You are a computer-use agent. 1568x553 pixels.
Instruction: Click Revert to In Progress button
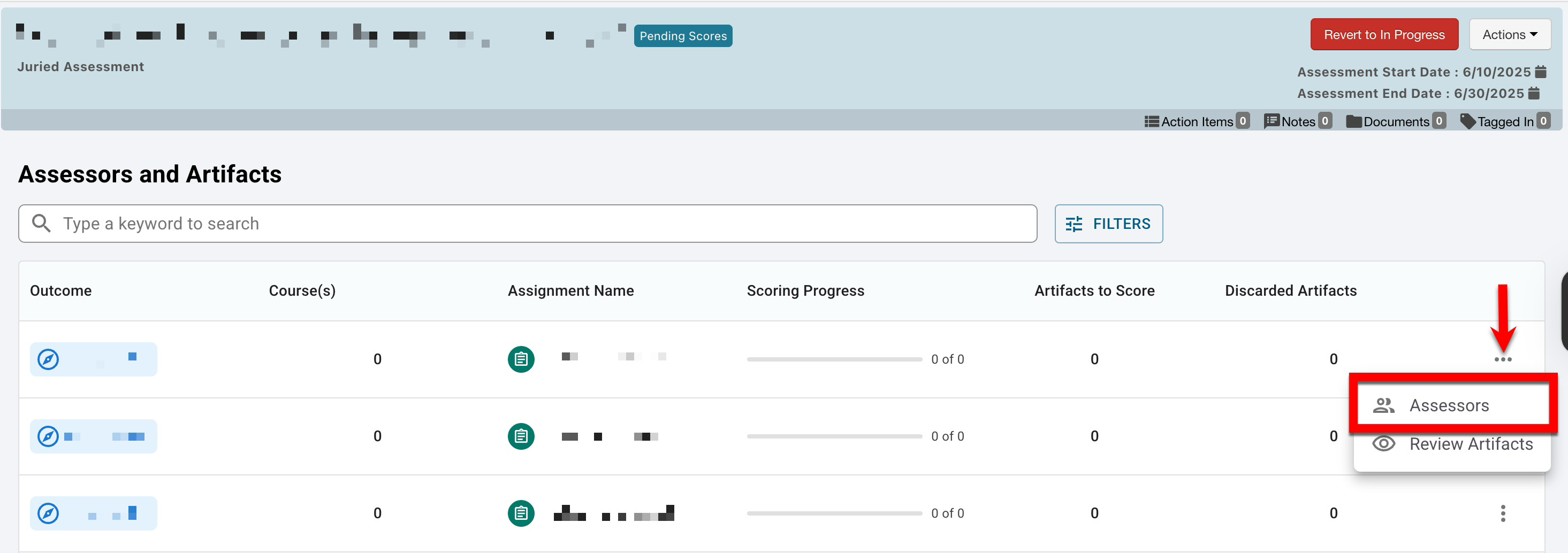pyautogui.click(x=1383, y=35)
